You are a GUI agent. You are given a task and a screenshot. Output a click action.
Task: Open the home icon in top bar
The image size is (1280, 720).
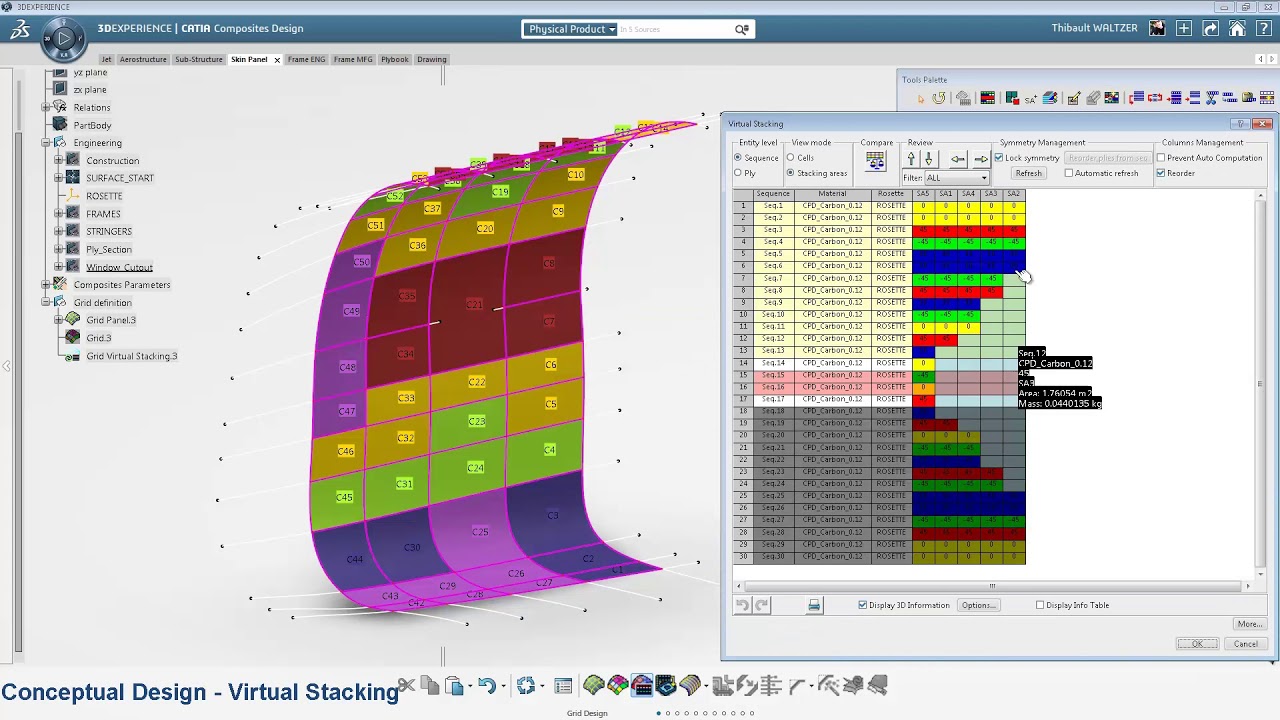[1237, 29]
